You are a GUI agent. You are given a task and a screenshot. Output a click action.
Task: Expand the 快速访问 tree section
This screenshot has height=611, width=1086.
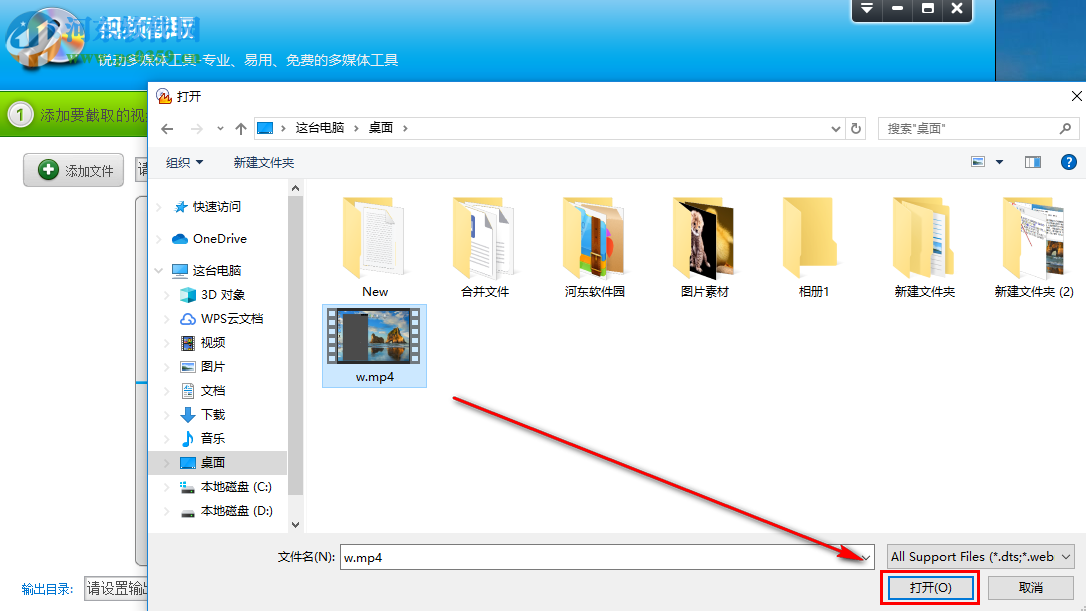point(158,206)
